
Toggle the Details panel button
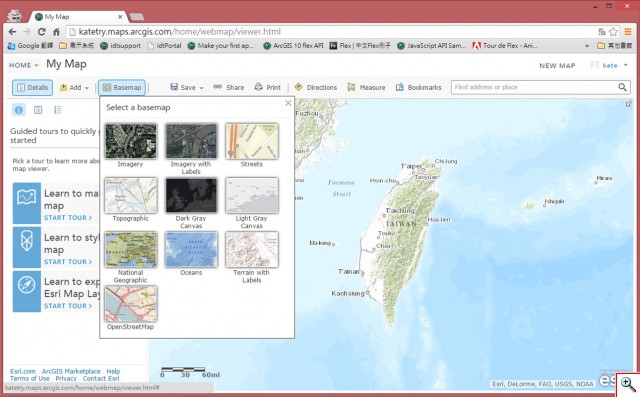click(x=32, y=87)
